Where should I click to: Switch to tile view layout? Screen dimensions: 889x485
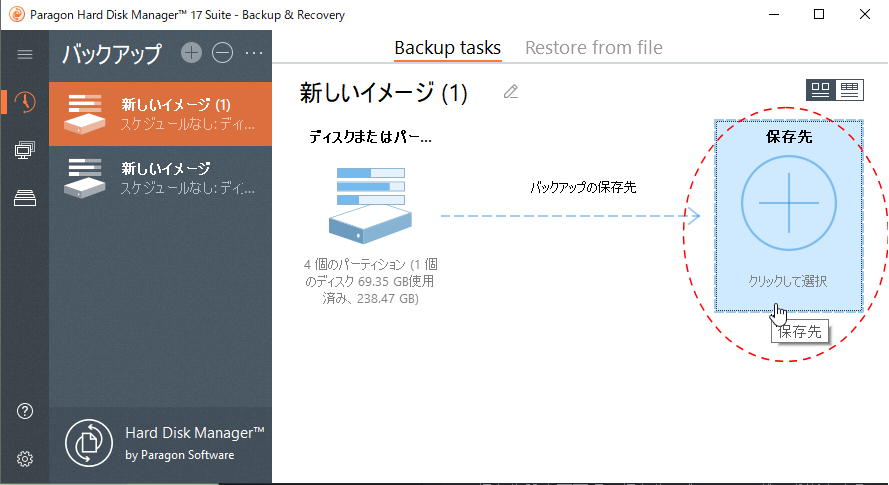[x=821, y=90]
